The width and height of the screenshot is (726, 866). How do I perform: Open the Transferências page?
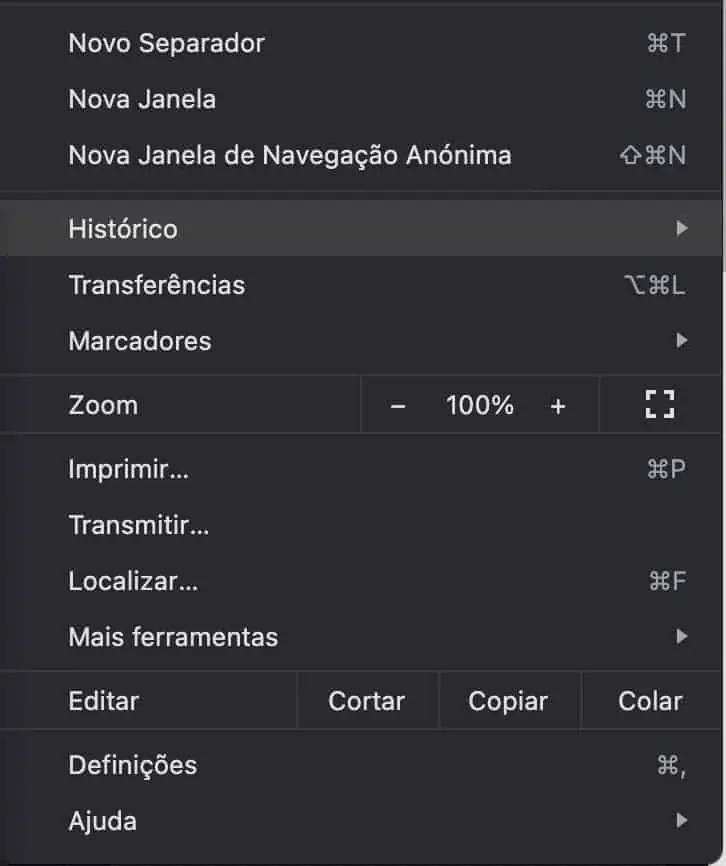(x=157, y=285)
